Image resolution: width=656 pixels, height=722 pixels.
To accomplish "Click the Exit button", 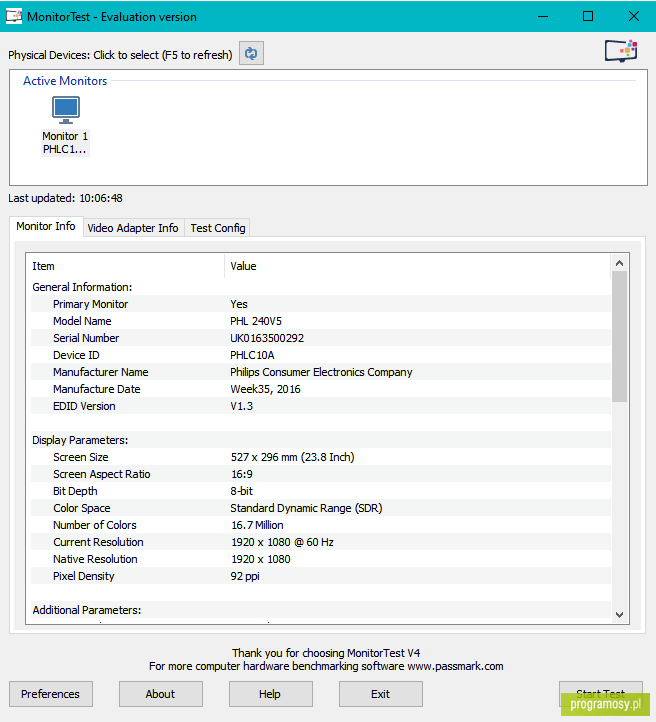I will click(381, 694).
